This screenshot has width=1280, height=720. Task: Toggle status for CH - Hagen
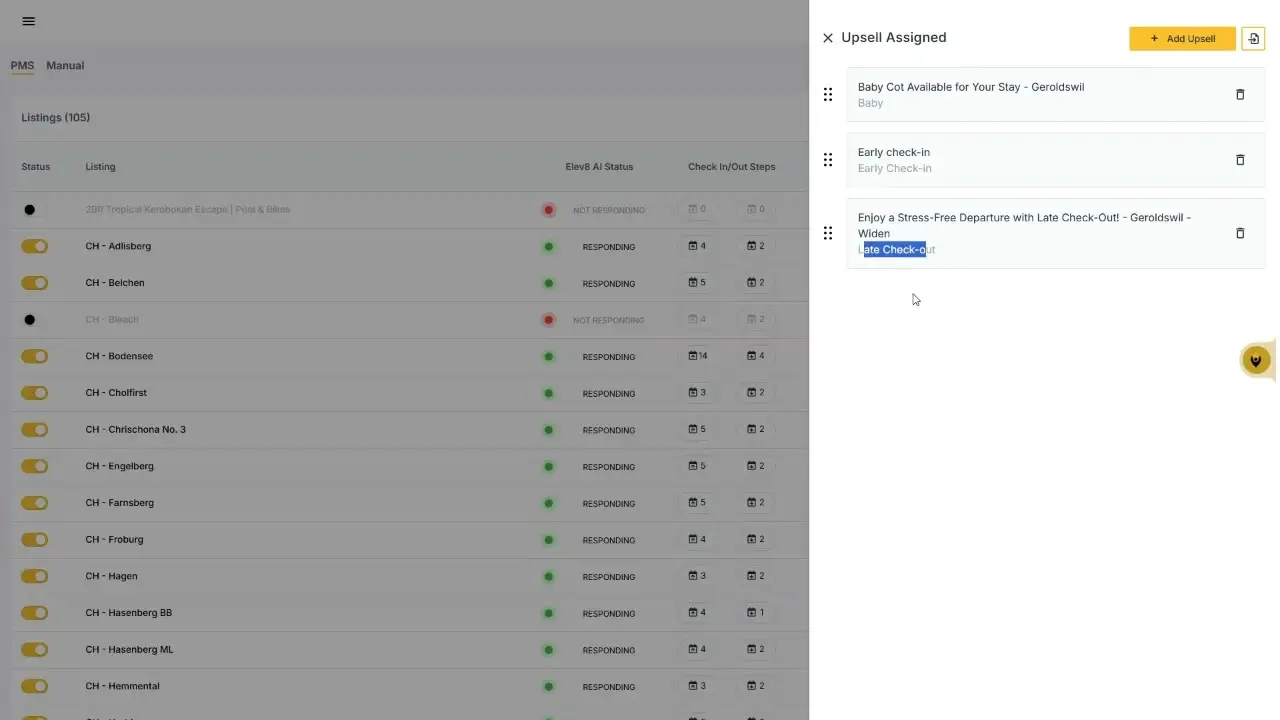(x=35, y=576)
